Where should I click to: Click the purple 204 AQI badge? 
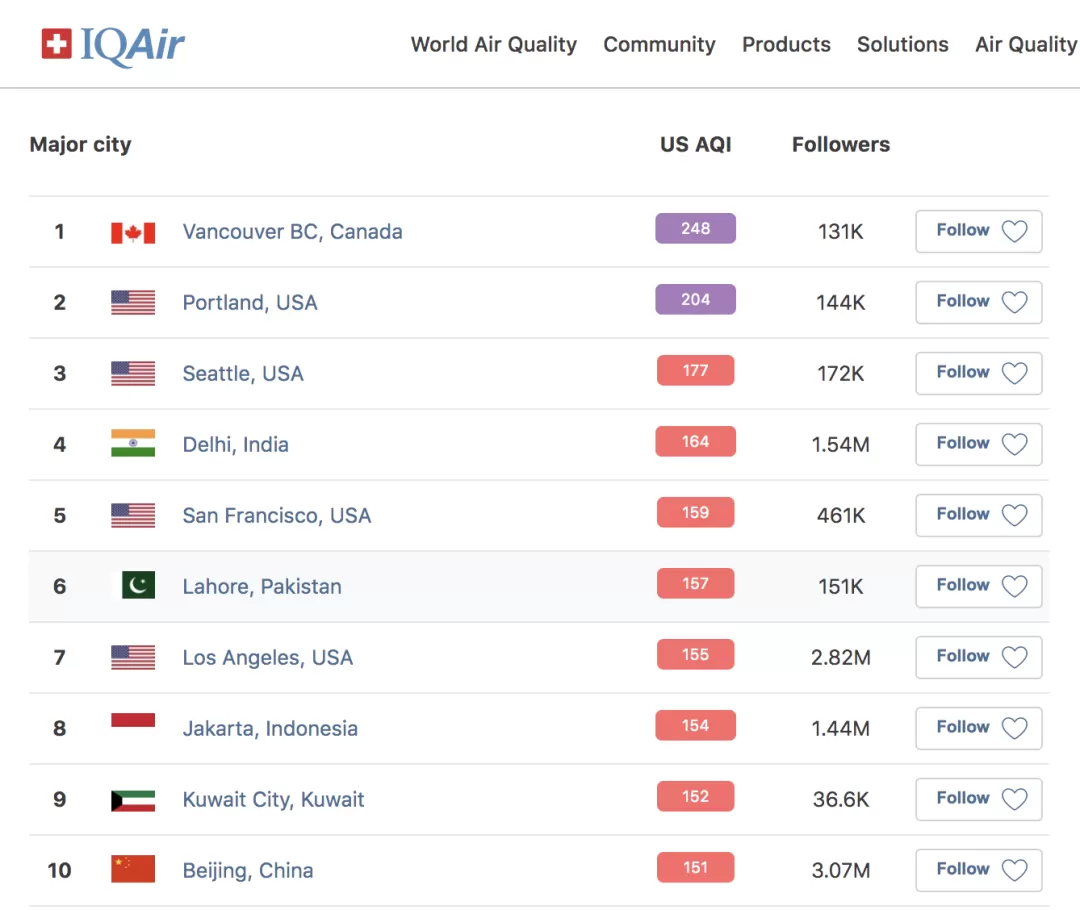pos(696,300)
